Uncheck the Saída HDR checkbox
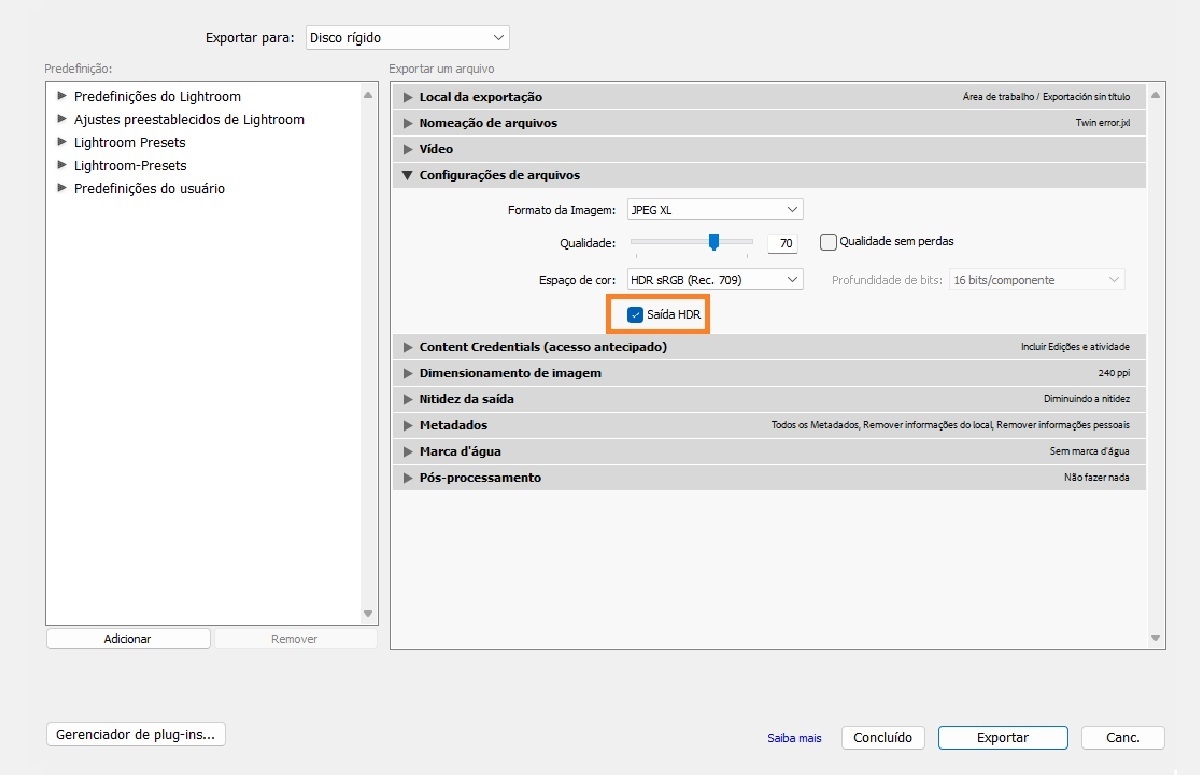Image resolution: width=1200 pixels, height=775 pixels. point(635,315)
